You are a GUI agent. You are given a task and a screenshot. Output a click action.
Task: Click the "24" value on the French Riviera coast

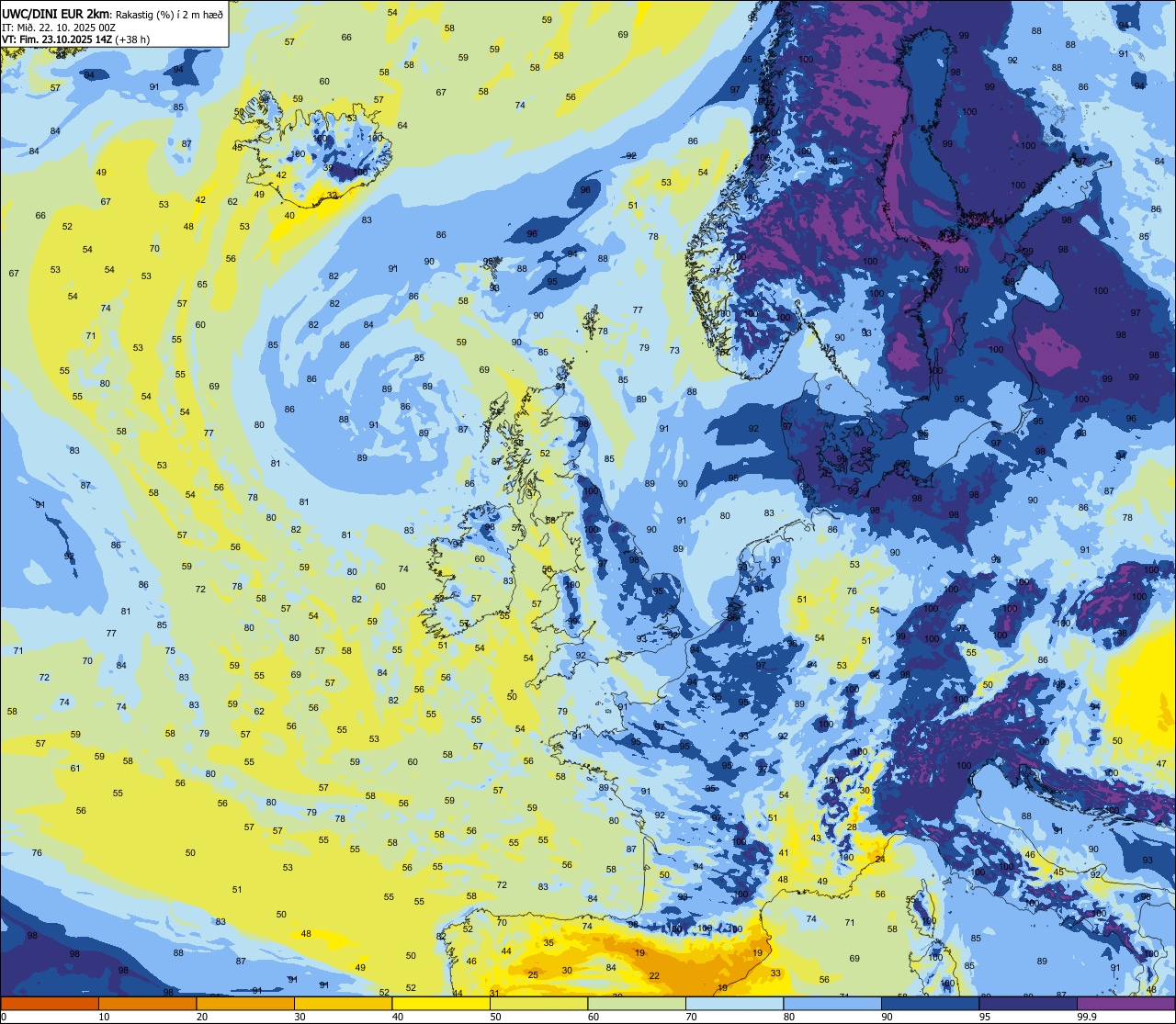click(x=880, y=860)
